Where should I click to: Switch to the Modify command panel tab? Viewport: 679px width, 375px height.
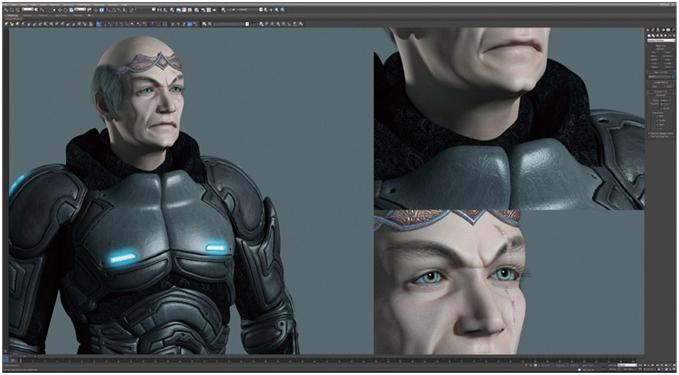click(x=653, y=30)
